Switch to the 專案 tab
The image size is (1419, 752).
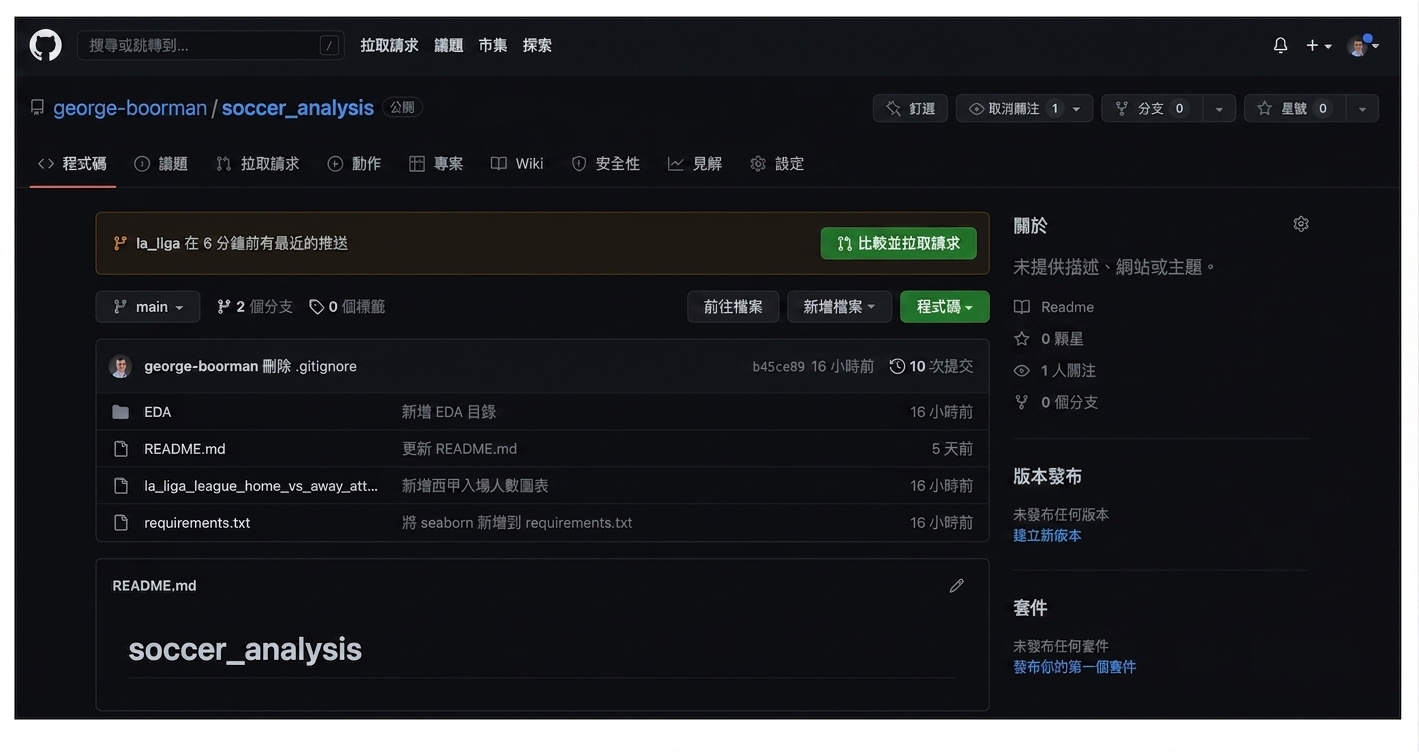[x=436, y=163]
